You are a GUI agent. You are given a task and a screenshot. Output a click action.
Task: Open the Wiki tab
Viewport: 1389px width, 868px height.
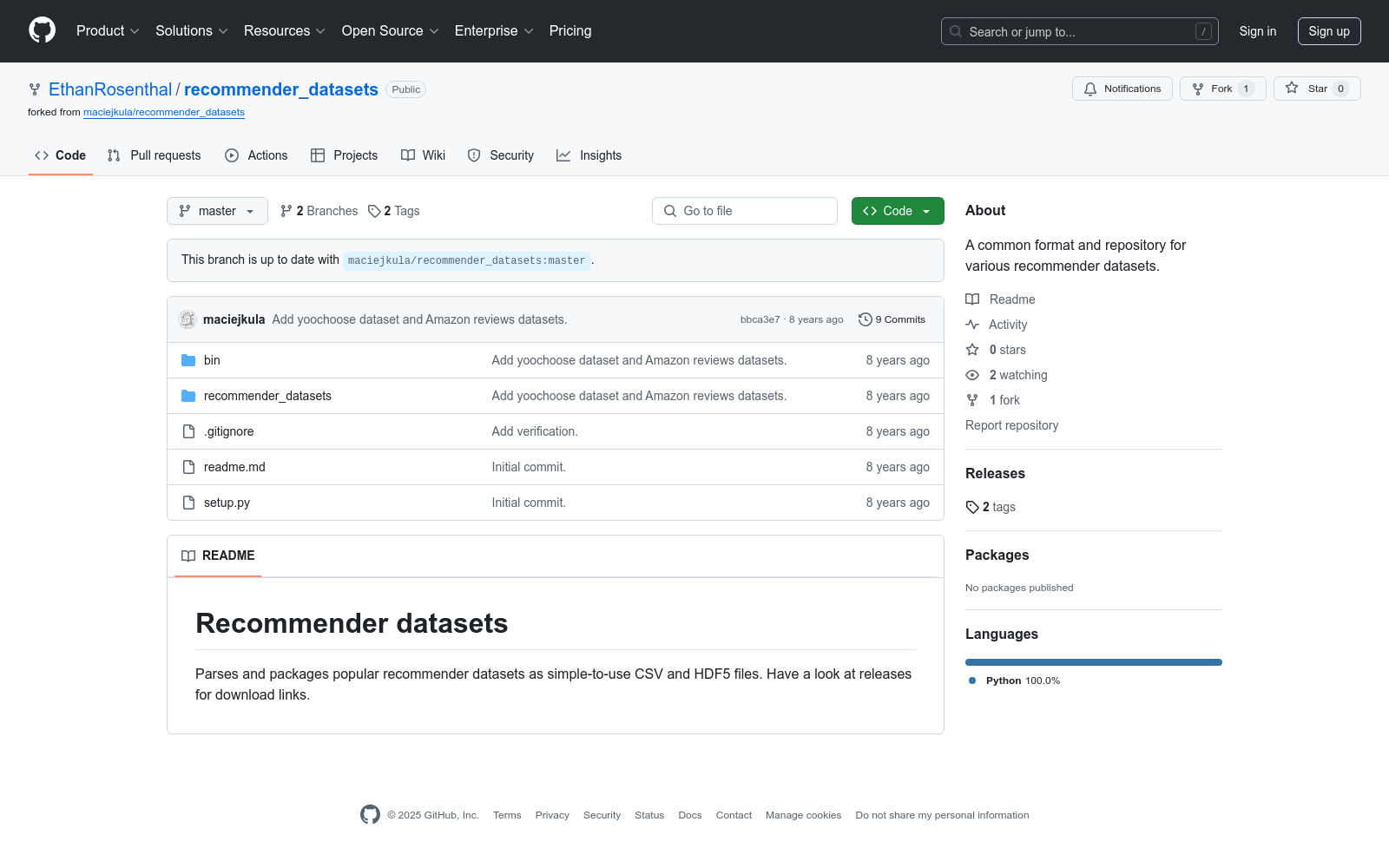tap(423, 155)
